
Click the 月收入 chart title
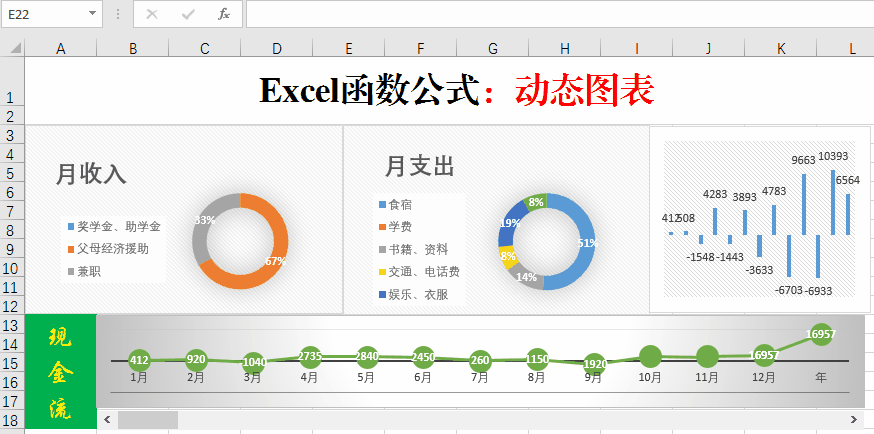tap(91, 174)
